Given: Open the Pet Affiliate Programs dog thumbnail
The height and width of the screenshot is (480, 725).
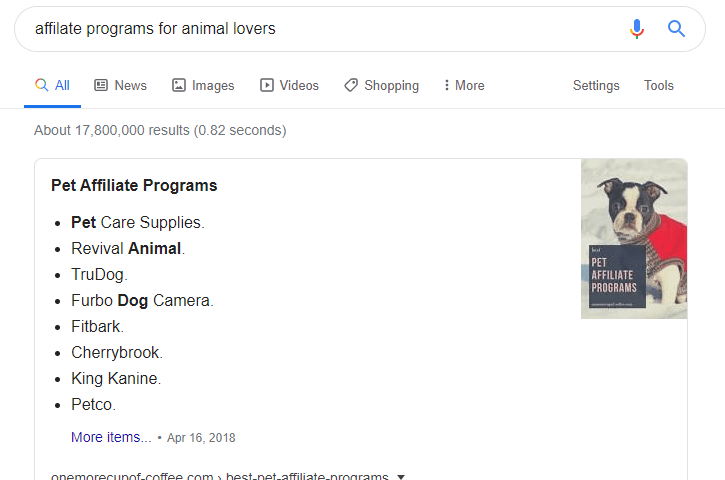Looking at the screenshot, I should 634,239.
